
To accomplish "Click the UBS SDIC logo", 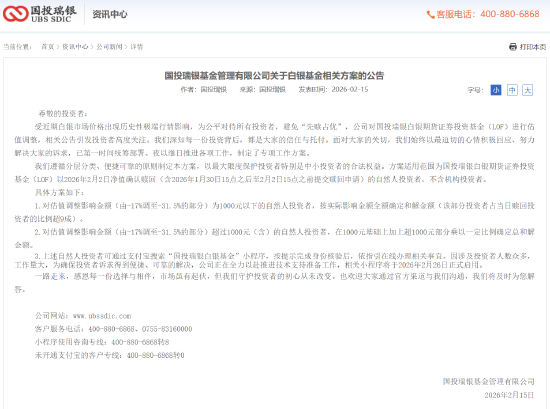I will pos(40,14).
